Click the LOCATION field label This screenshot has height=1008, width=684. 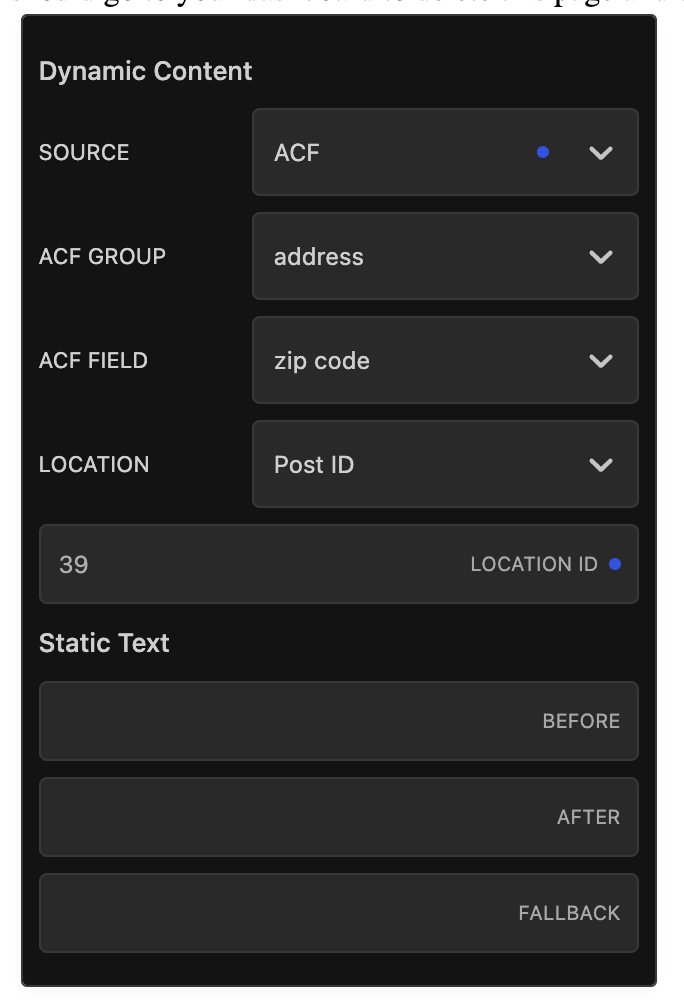(94, 465)
